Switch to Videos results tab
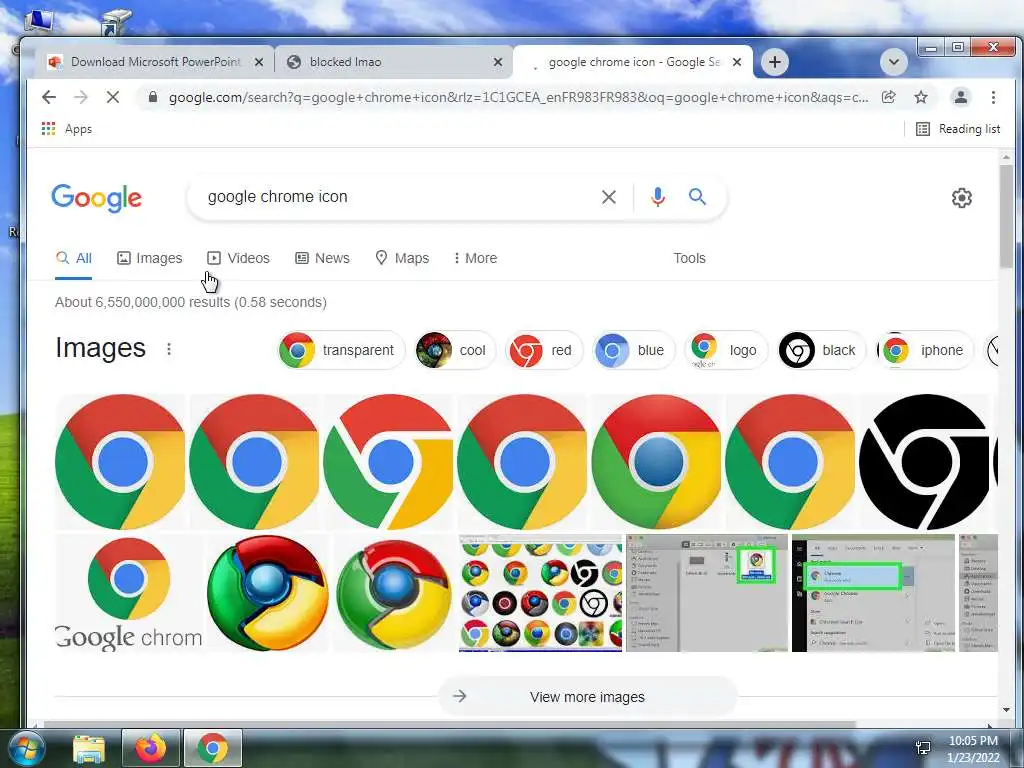The width and height of the screenshot is (1024, 768). point(238,259)
